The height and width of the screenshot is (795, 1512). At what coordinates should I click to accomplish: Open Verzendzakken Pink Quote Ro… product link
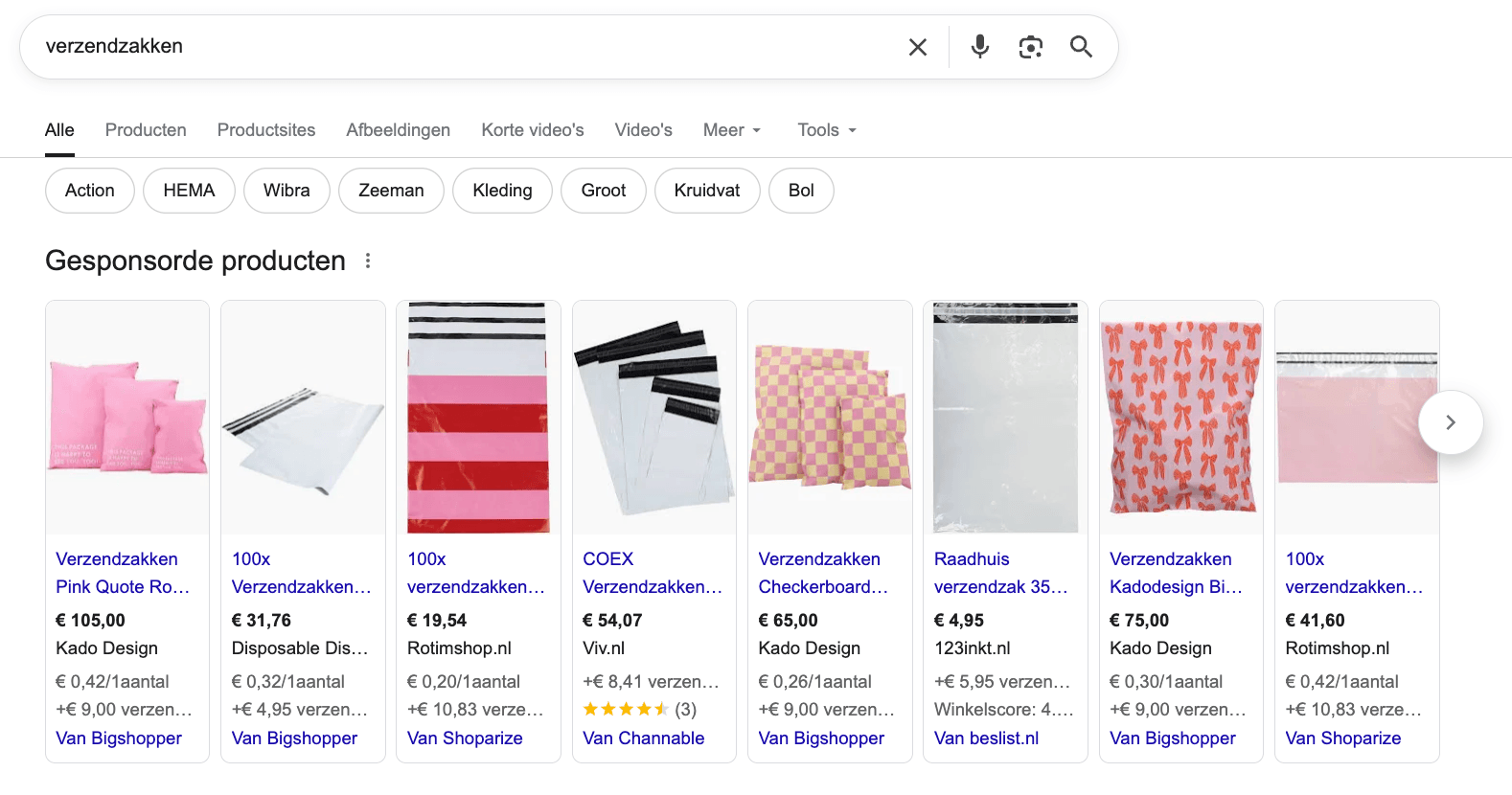point(123,573)
